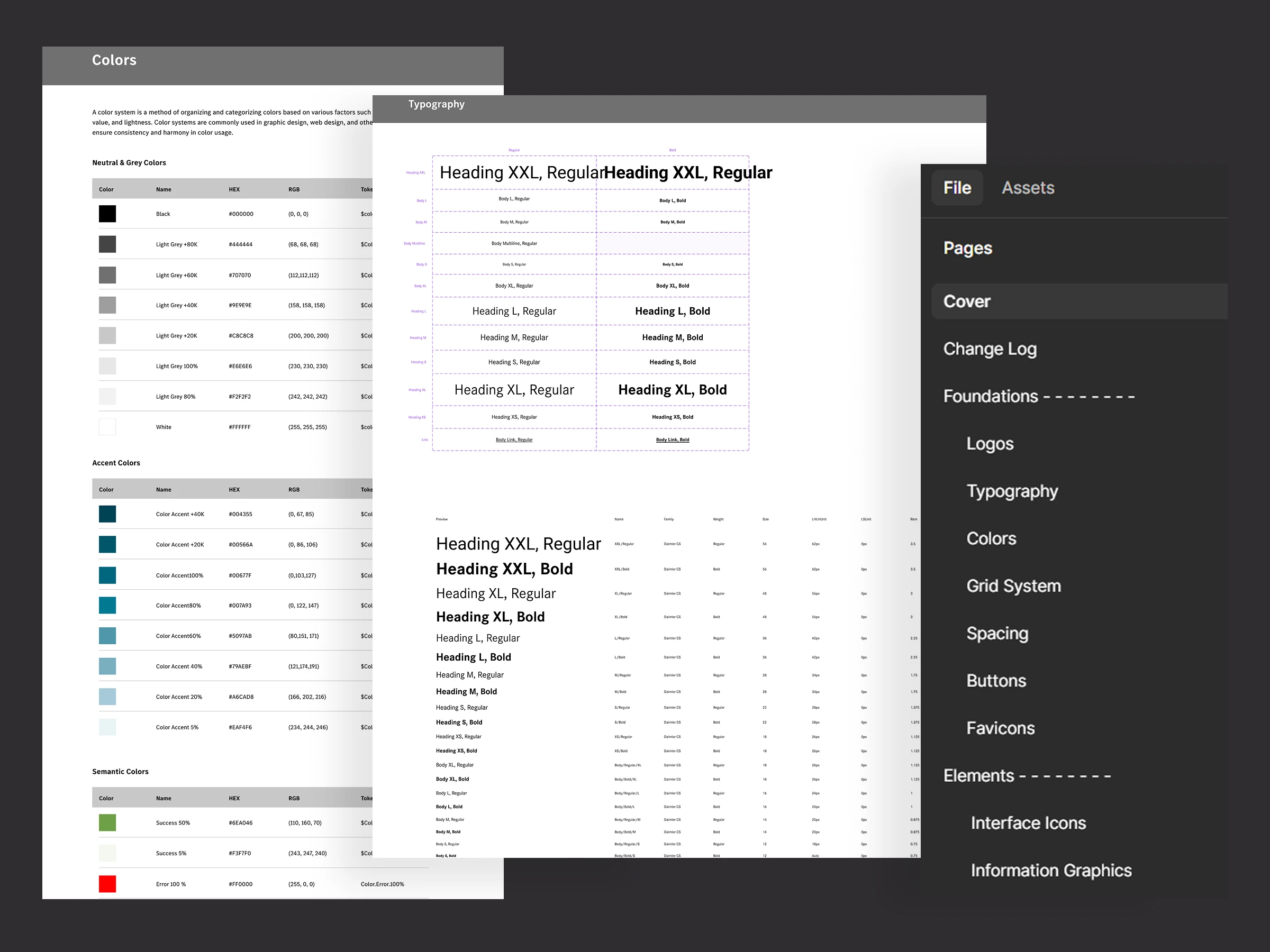Open the Information Graphics page
Viewport: 1270px width, 952px height.
[1051, 871]
